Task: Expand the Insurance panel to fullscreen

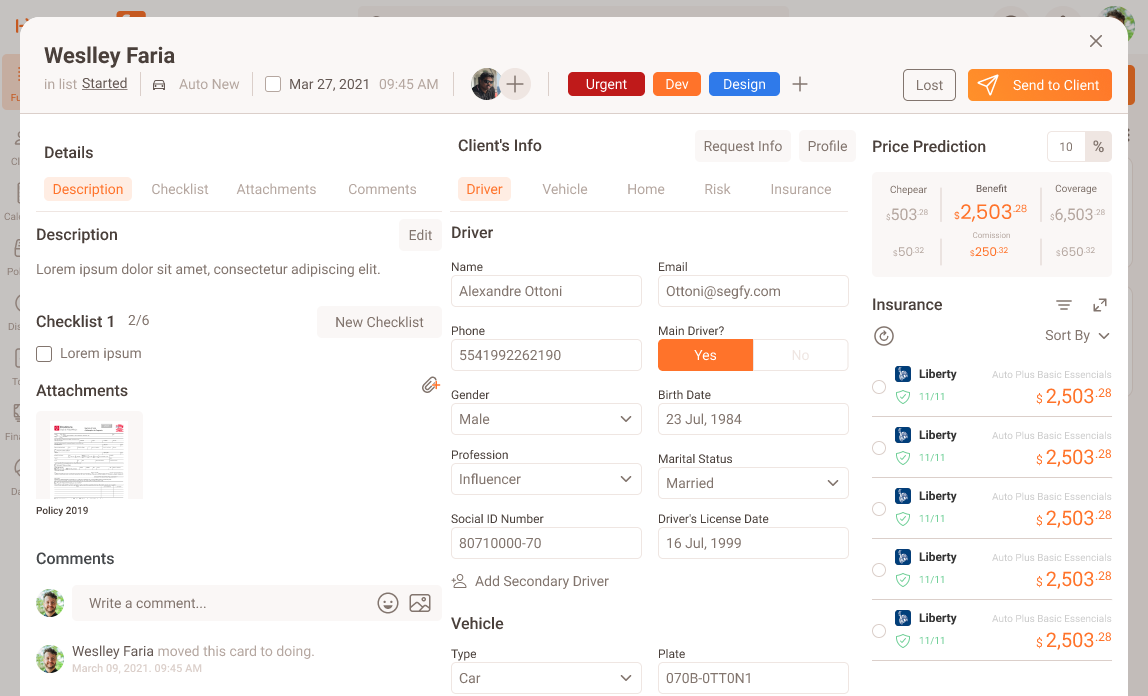Action: tap(1100, 305)
